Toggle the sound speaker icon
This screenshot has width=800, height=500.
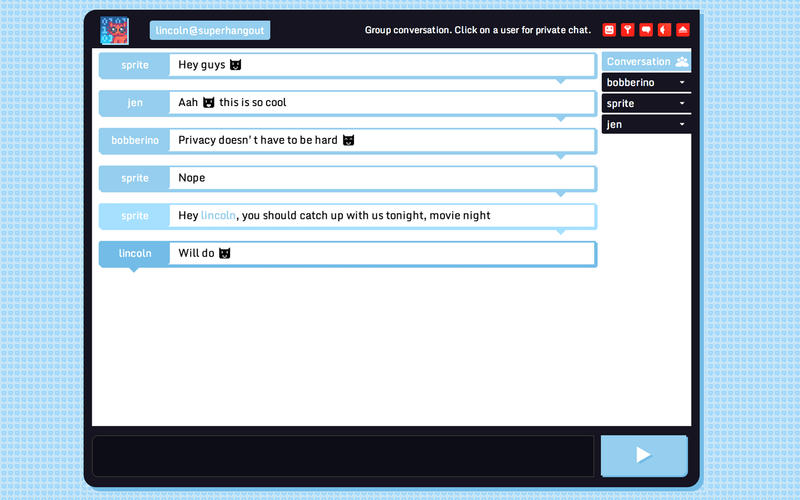(x=664, y=30)
